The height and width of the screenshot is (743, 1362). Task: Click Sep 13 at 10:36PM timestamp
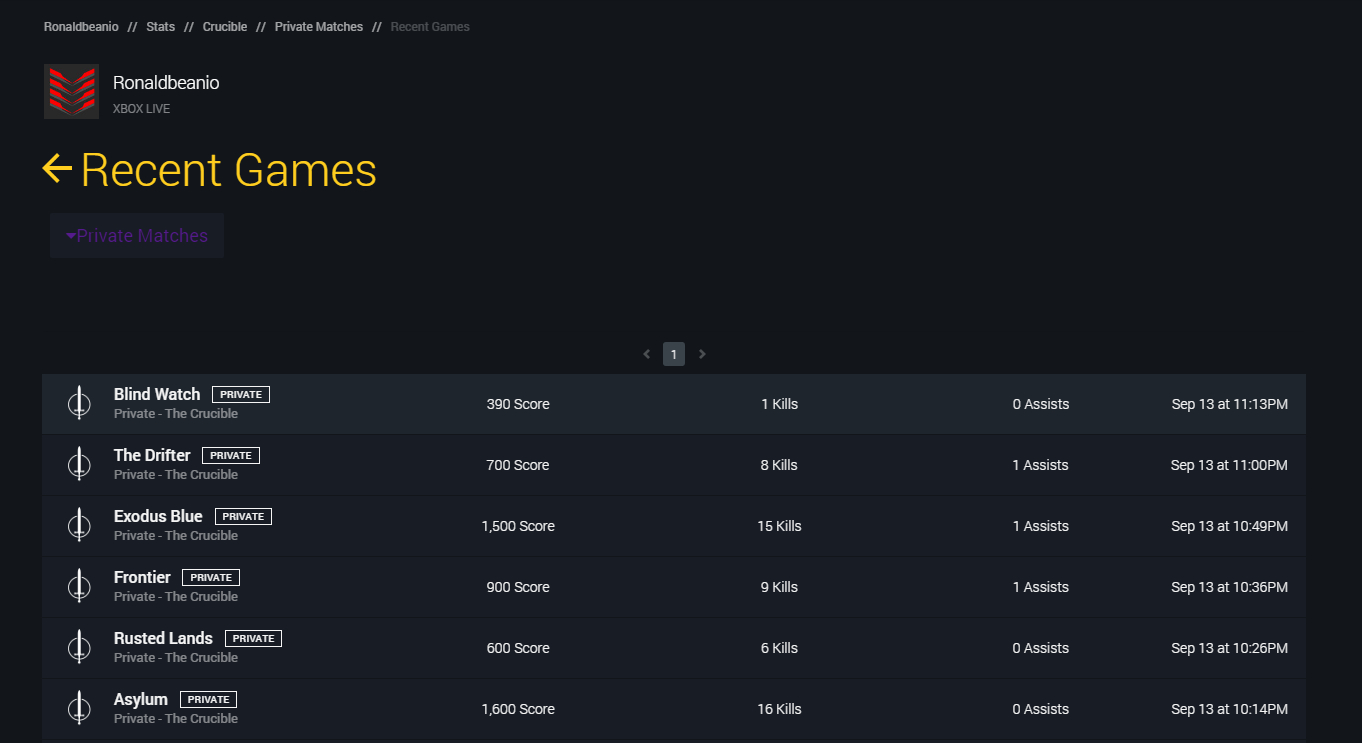click(x=1230, y=587)
